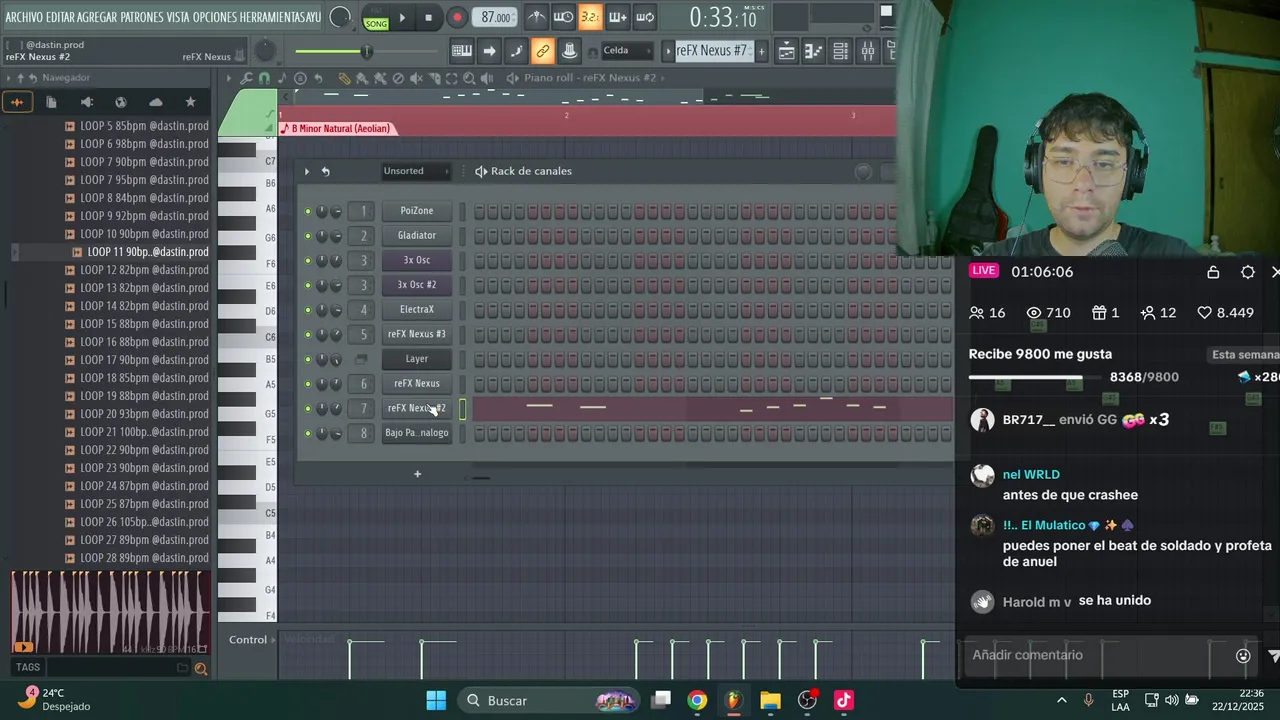
Task: Mute the ElectraX channel green LED
Action: tap(308, 310)
